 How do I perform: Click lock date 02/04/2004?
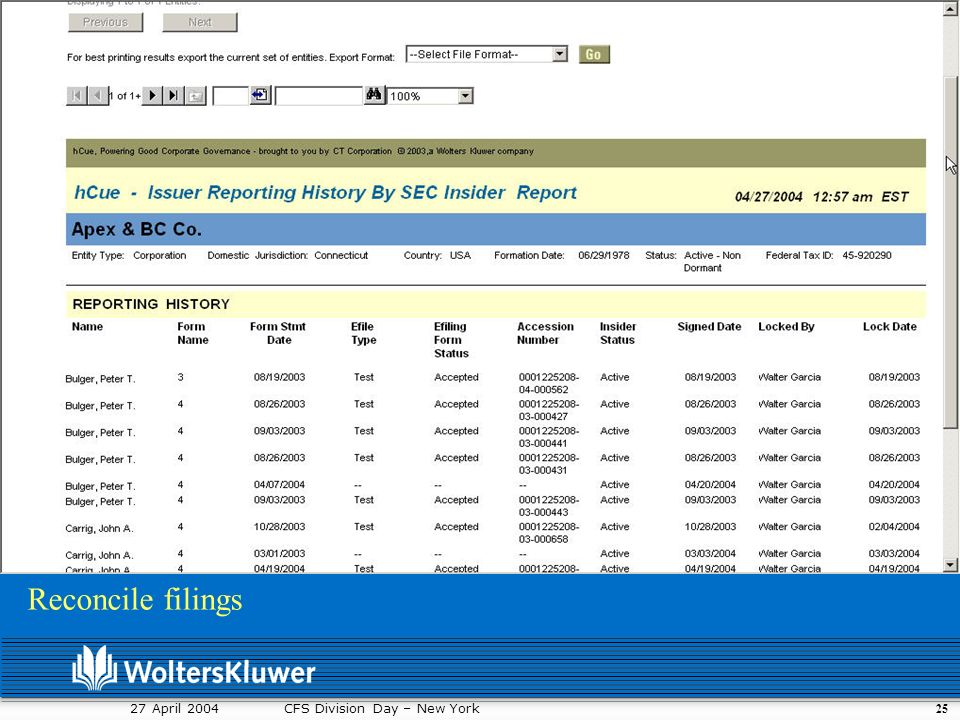pos(894,527)
